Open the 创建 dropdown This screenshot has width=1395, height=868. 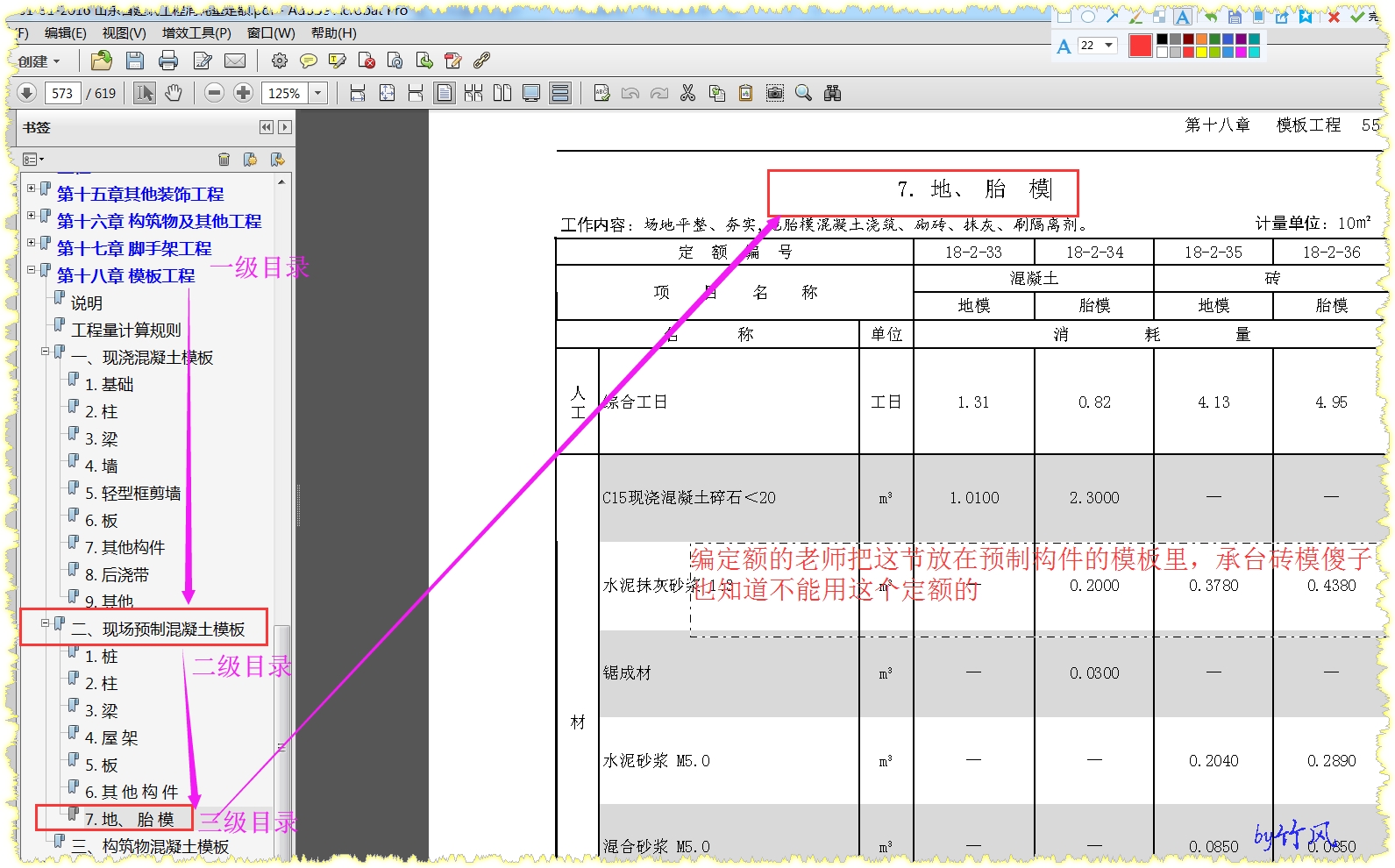coord(39,61)
